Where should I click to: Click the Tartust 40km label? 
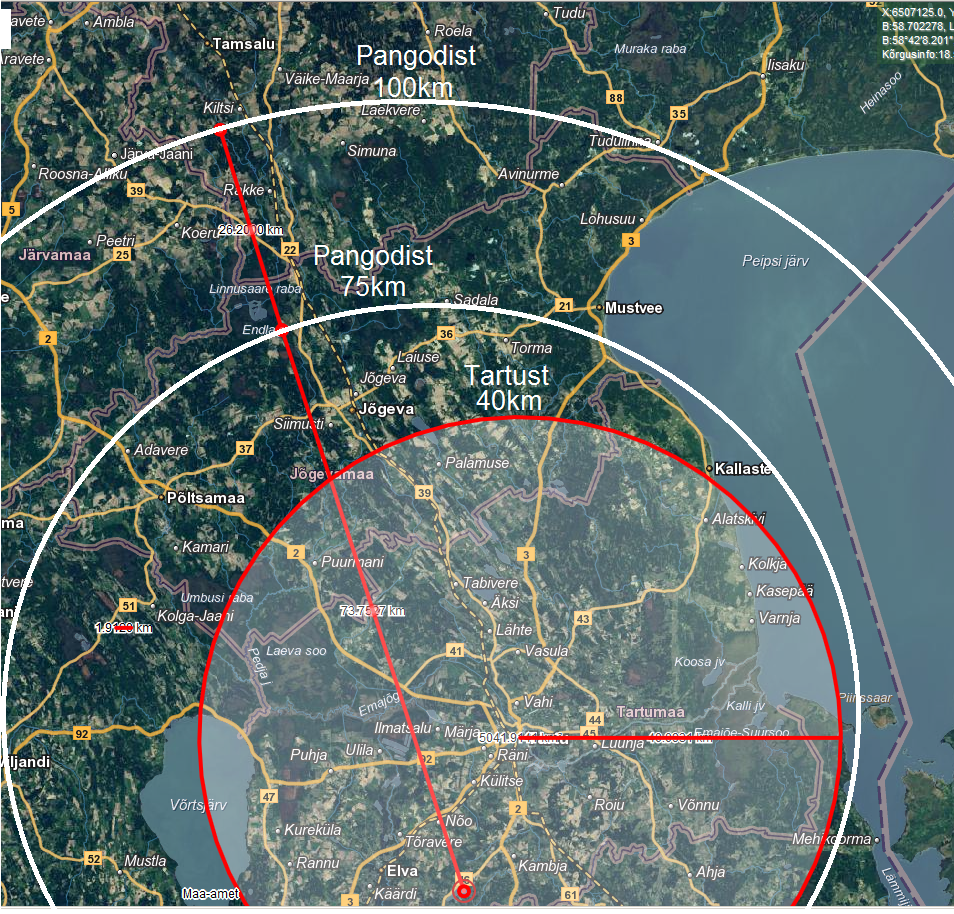click(x=507, y=388)
